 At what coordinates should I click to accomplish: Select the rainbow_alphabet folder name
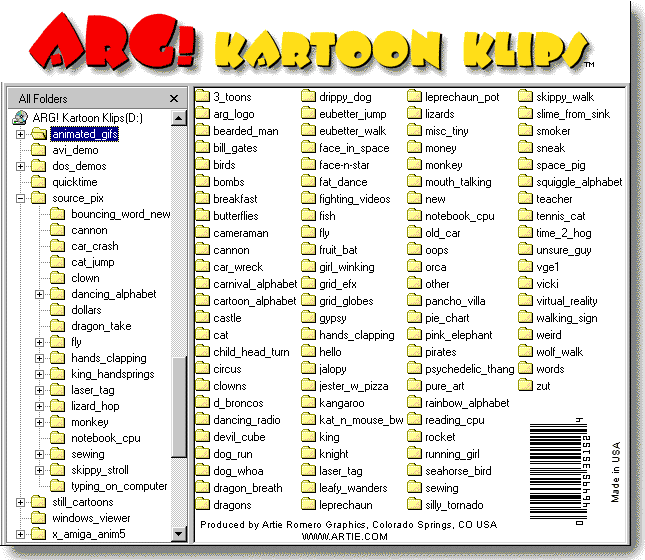point(467,403)
